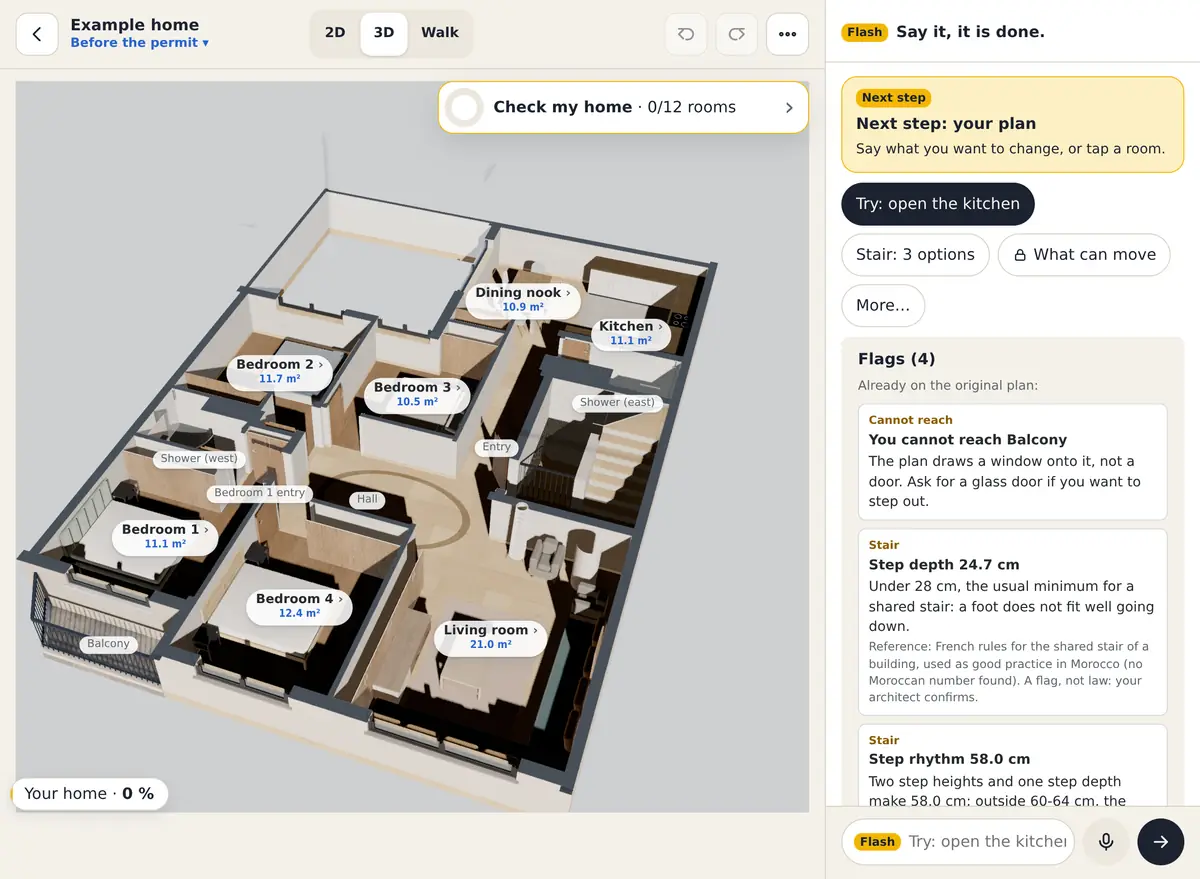Image resolution: width=1200 pixels, height=879 pixels.
Task: Select the Balcony label in the plan
Action: pyautogui.click(x=108, y=644)
